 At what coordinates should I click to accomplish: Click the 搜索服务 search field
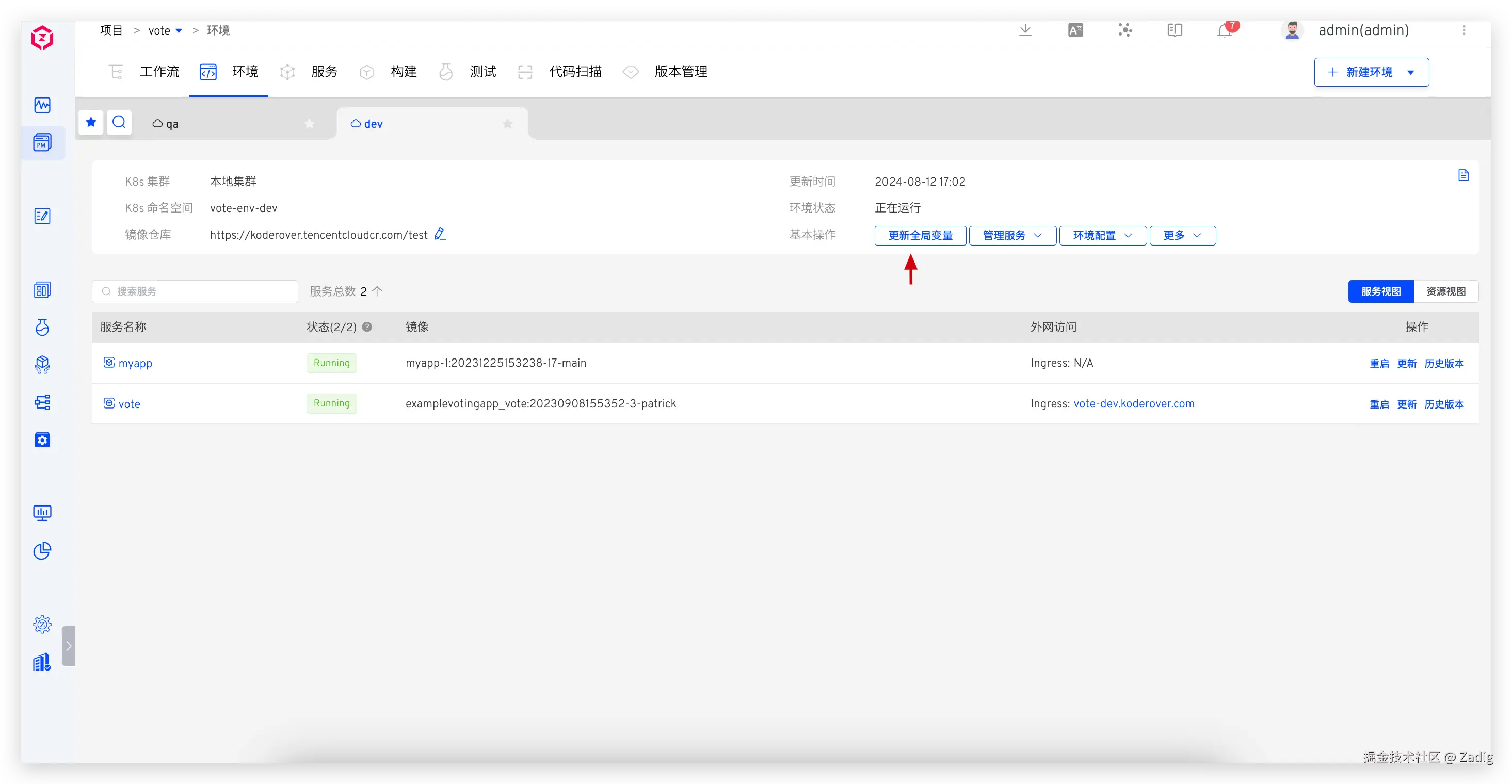click(200, 291)
